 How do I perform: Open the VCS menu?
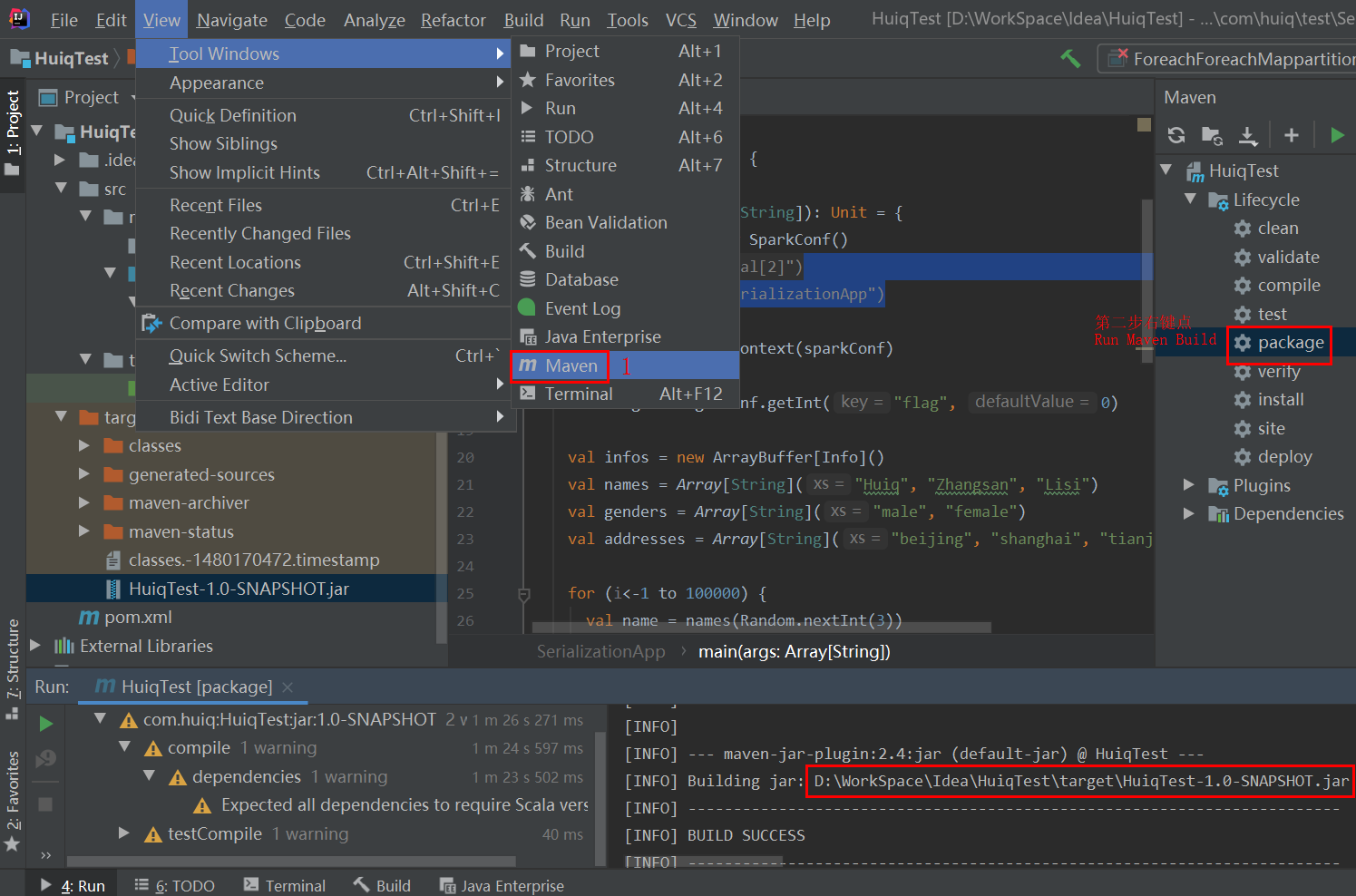(x=681, y=20)
